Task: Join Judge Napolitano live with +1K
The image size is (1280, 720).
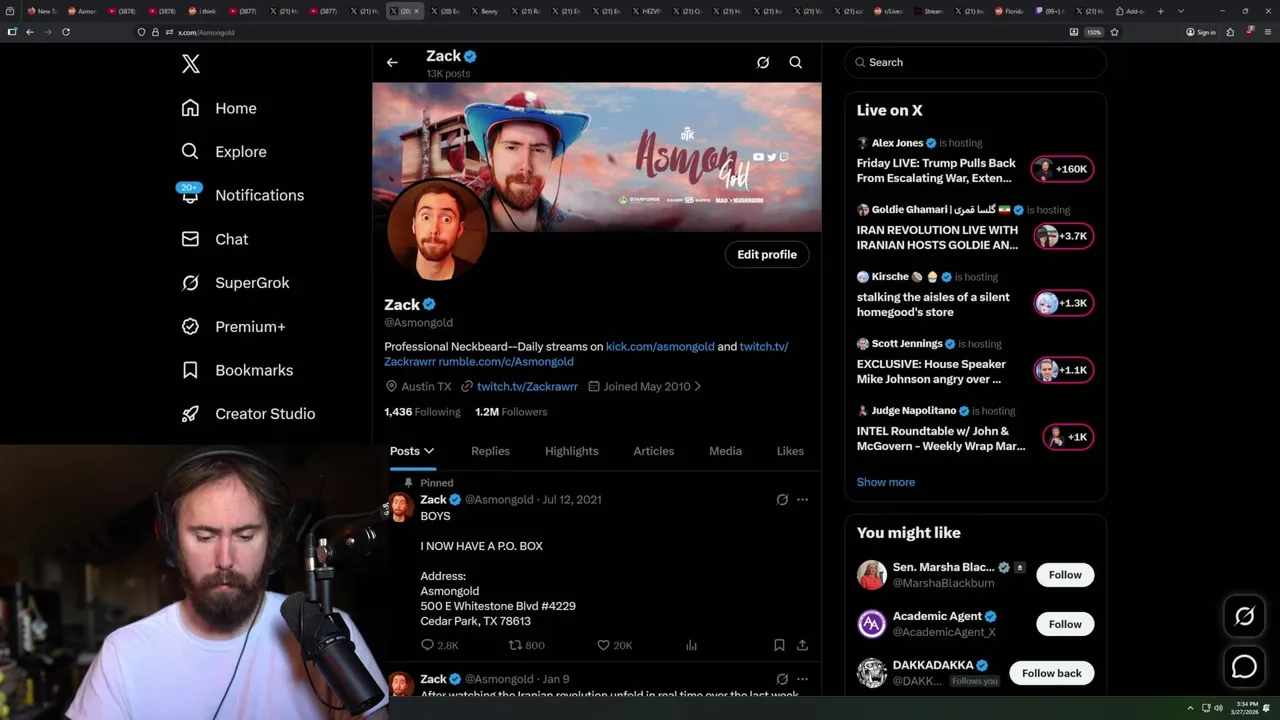Action: click(1067, 437)
